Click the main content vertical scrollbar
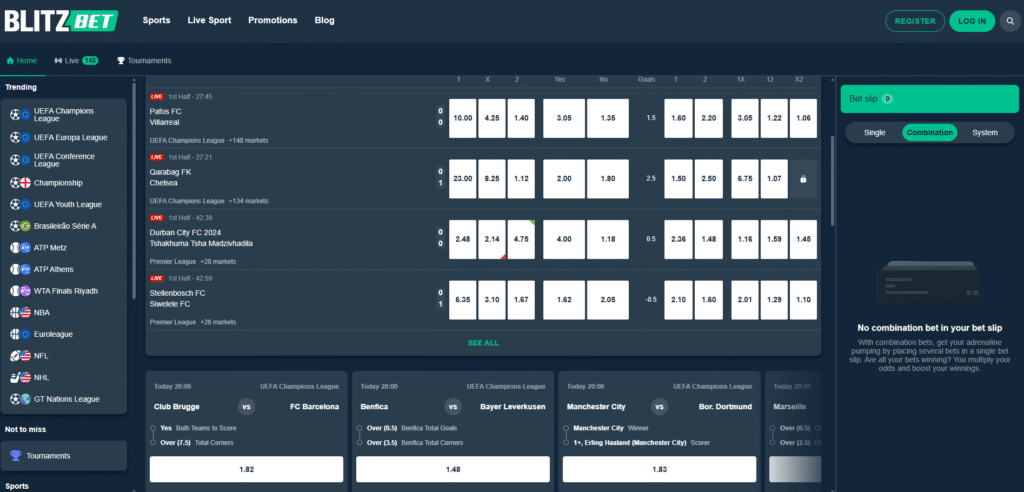Image resolution: width=1024 pixels, height=492 pixels. 832,181
